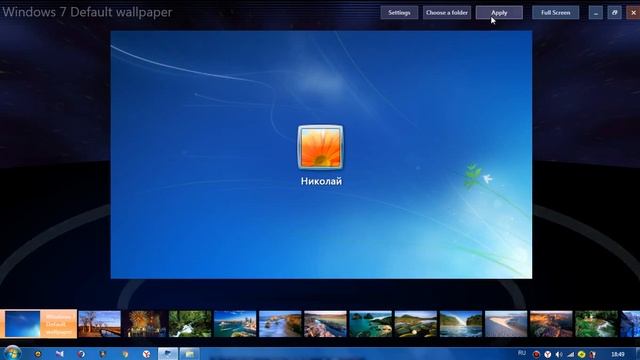The height and width of the screenshot is (360, 640).
Task: Open the Choose a folder dialog
Action: pyautogui.click(x=447, y=13)
